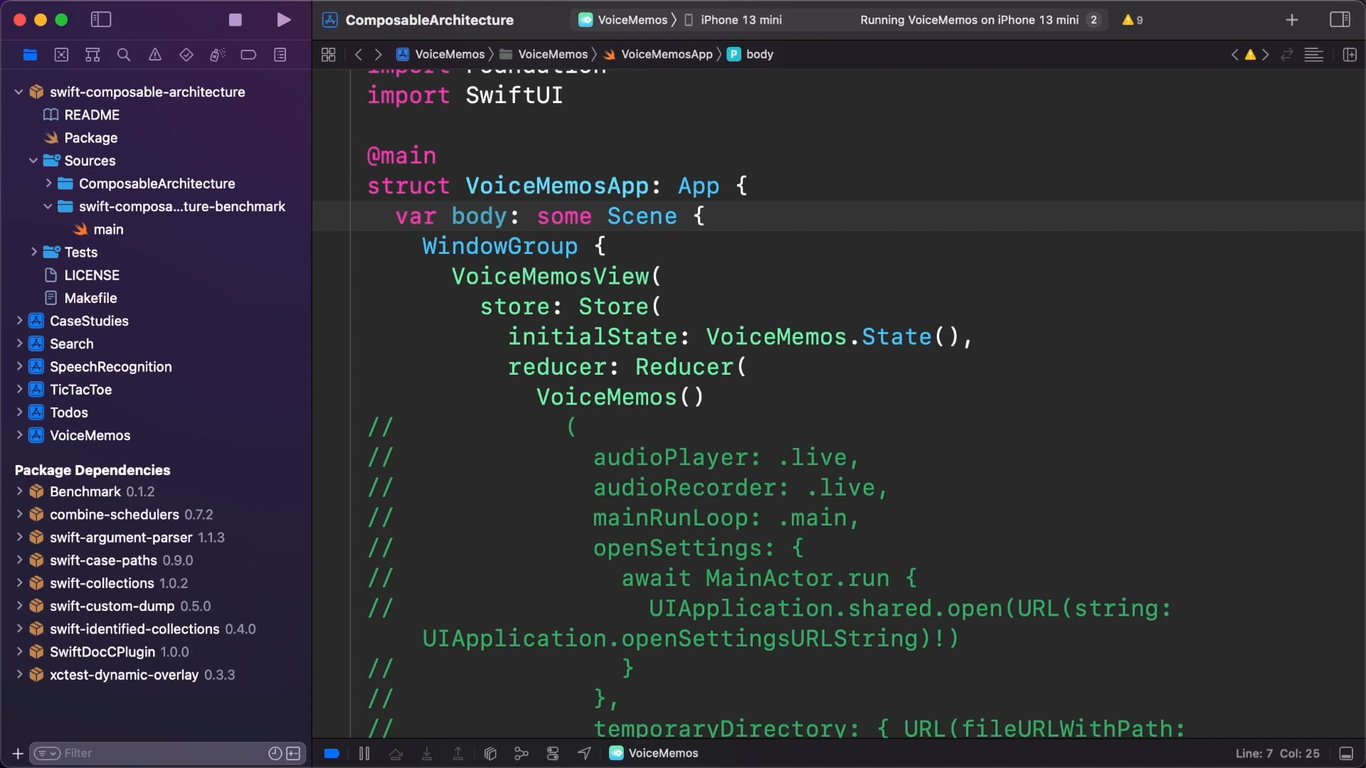Open the Find navigator magnifier icon
This screenshot has width=1366, height=768.
pos(124,55)
